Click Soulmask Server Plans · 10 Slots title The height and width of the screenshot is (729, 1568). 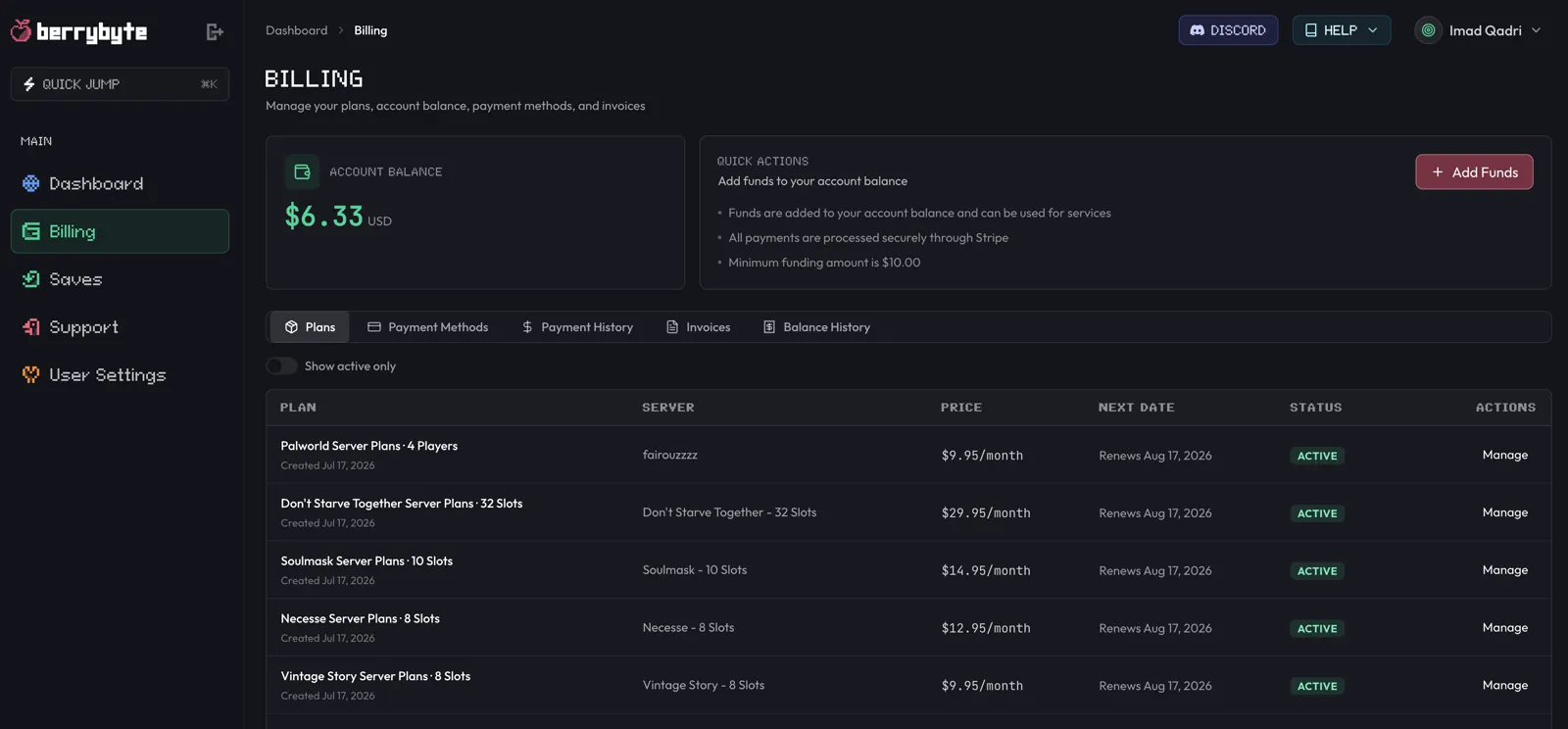(367, 561)
